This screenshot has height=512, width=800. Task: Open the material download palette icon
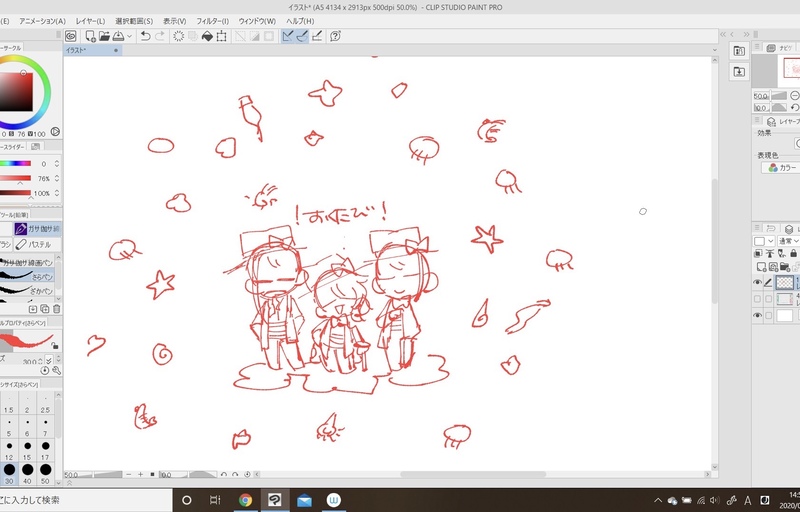coord(739,71)
